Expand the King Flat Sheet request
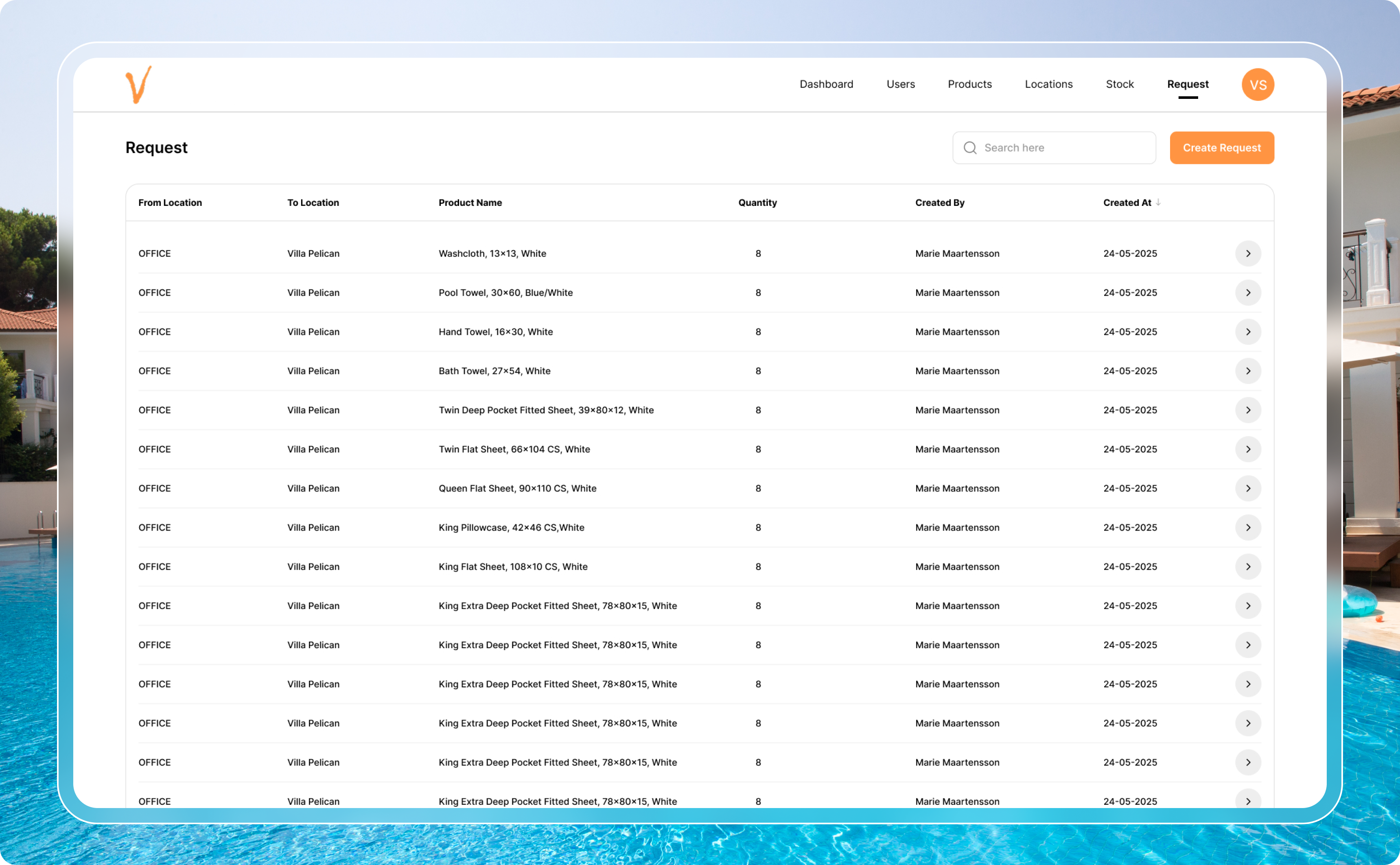This screenshot has height=865, width=1400. (x=1249, y=566)
